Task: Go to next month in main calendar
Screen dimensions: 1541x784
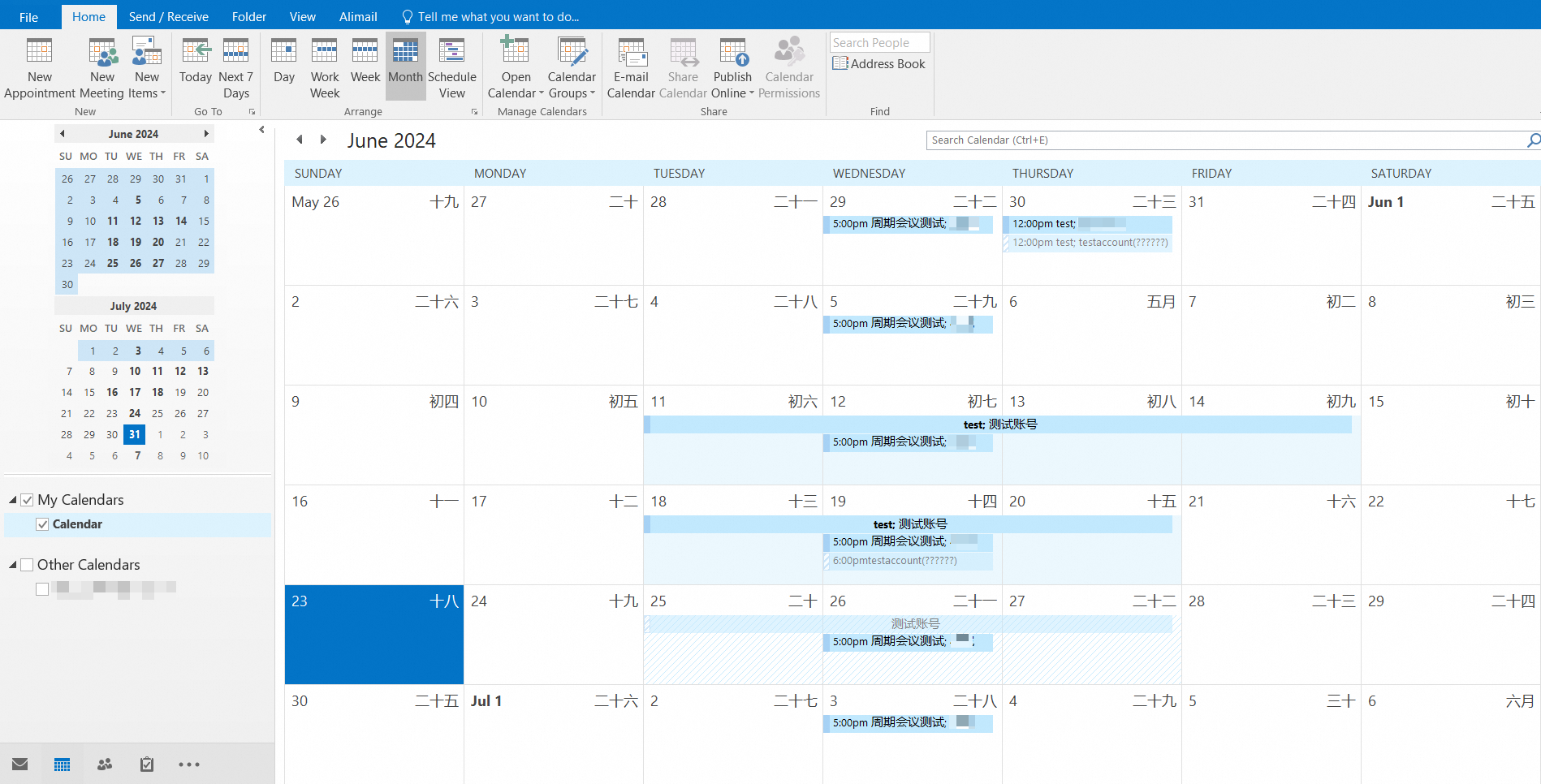Action: (323, 140)
